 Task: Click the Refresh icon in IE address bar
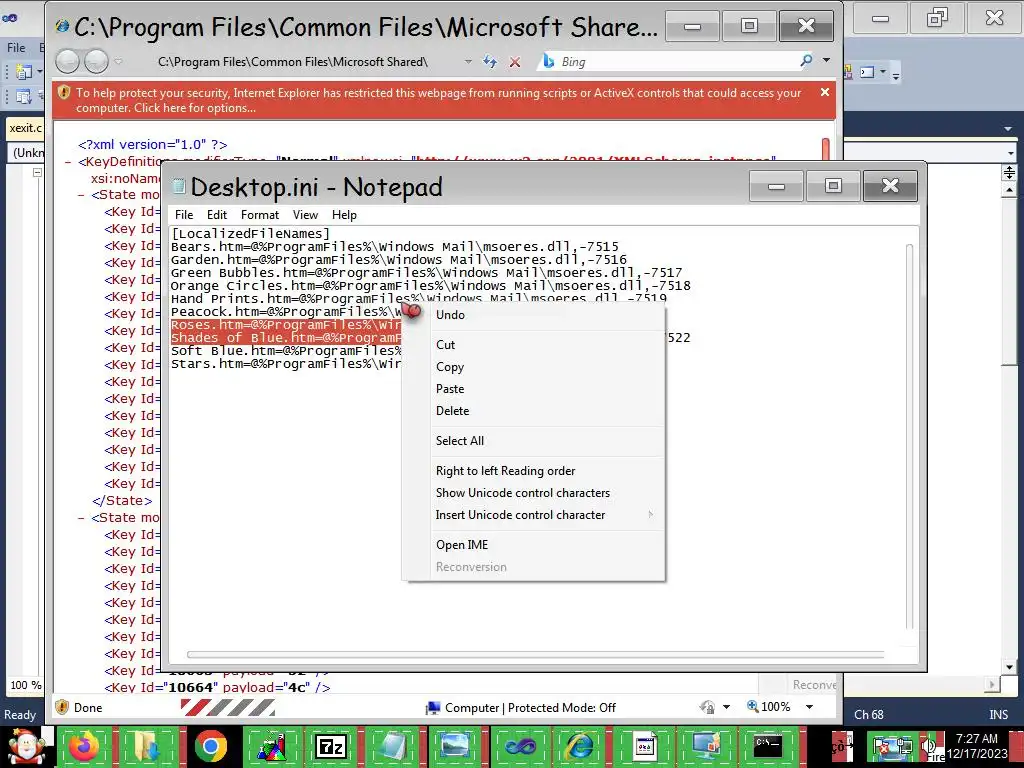(490, 61)
